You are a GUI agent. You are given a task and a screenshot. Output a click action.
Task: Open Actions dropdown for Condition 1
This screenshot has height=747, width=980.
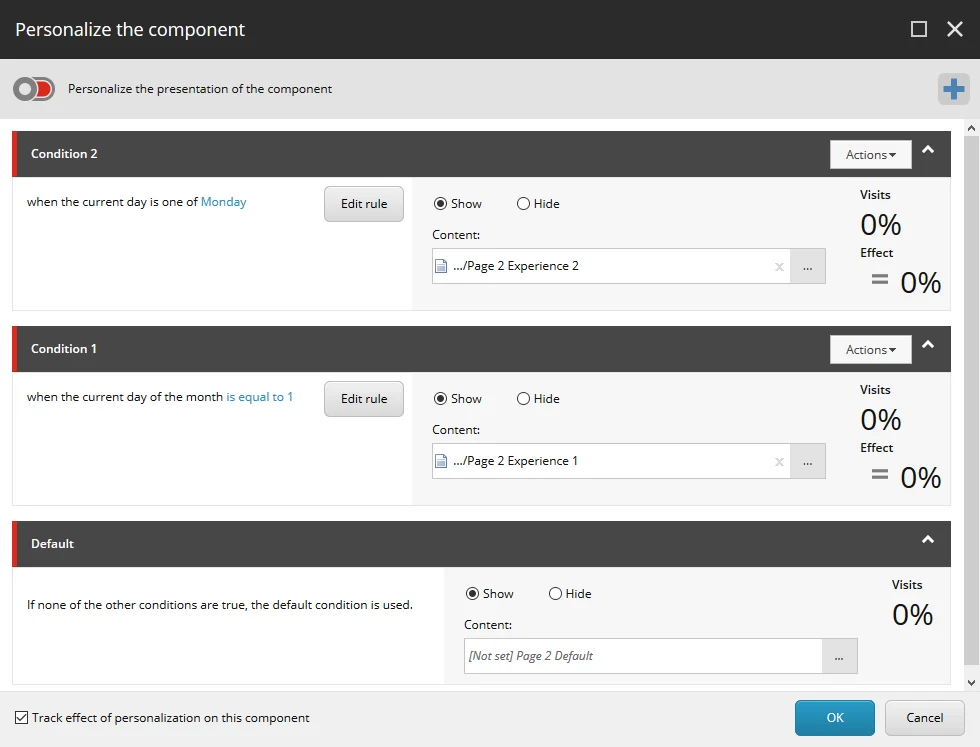click(871, 349)
